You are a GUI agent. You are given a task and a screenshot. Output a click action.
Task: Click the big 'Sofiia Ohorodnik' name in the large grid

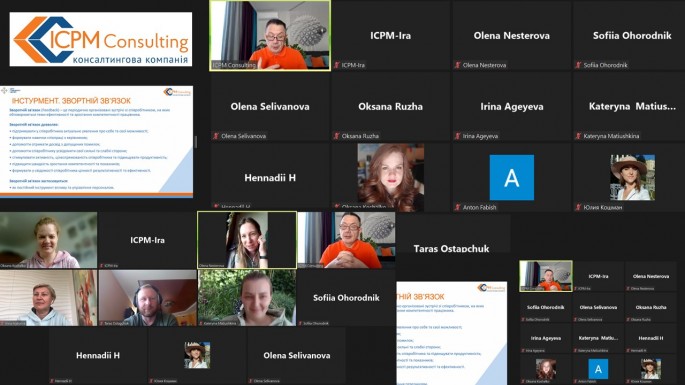coord(632,35)
